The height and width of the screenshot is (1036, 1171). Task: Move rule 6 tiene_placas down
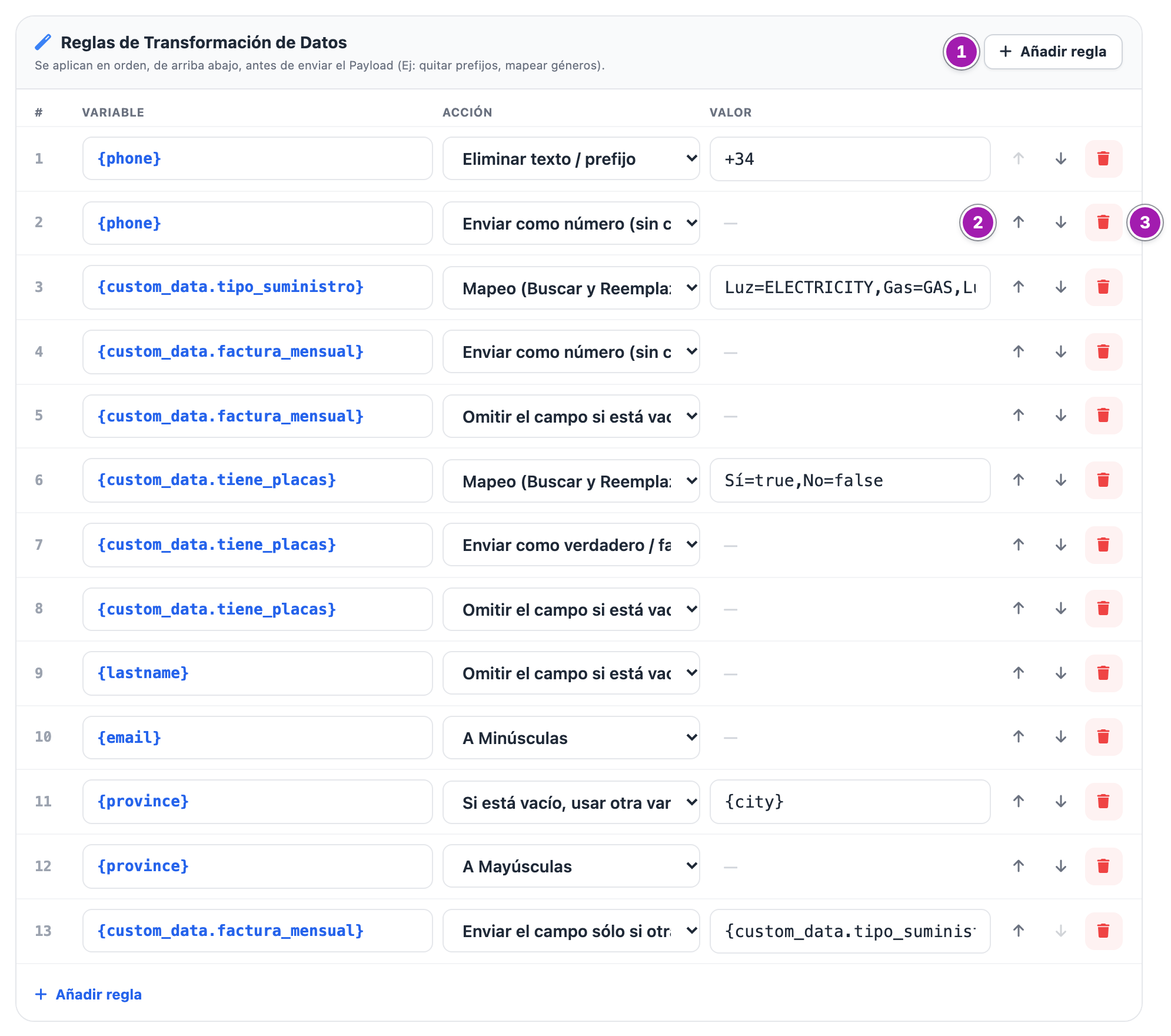coord(1061,480)
